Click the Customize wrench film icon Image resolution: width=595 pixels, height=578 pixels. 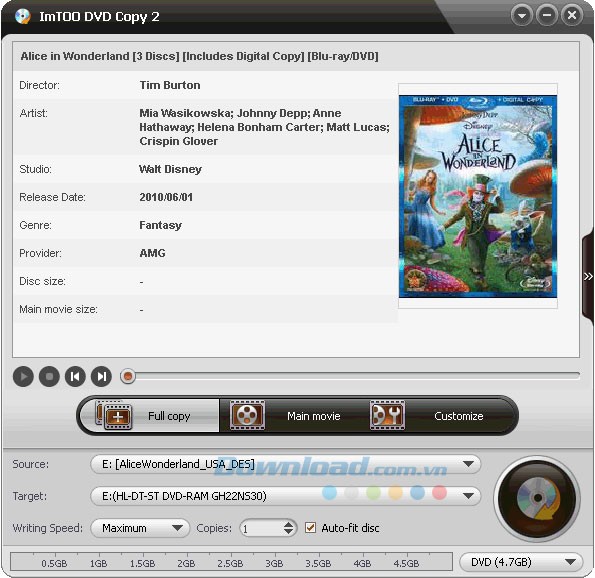[387, 416]
